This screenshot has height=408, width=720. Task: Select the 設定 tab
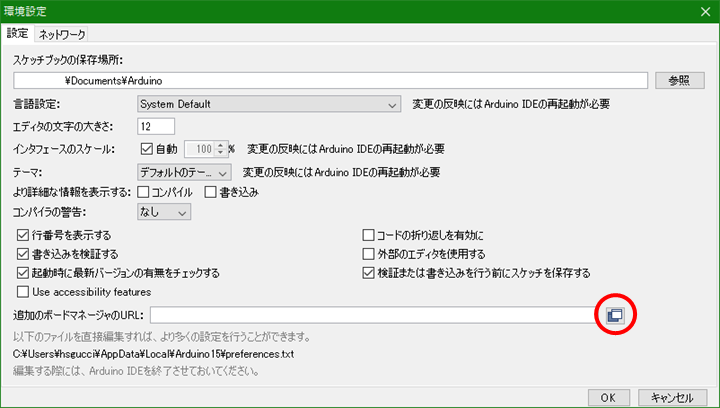[x=17, y=34]
